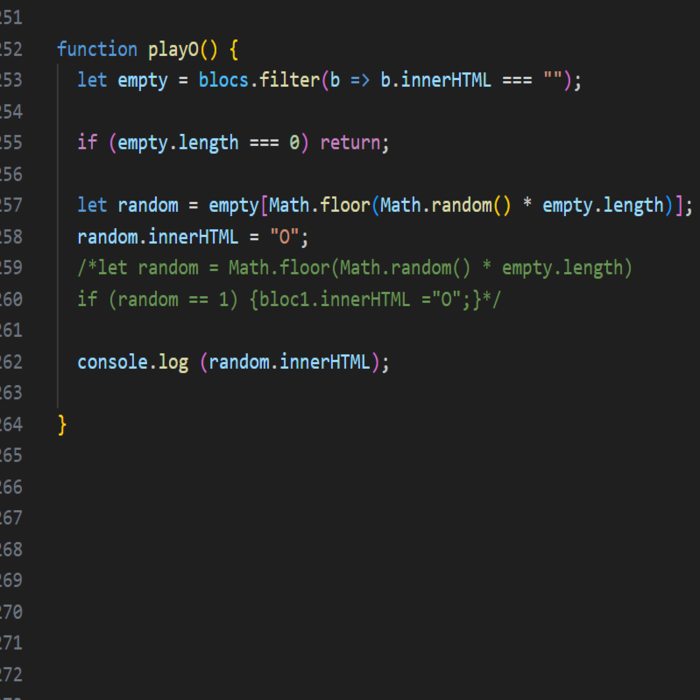Click the empty variable in its let declaration
This screenshot has width=700, height=700.
pos(143,80)
